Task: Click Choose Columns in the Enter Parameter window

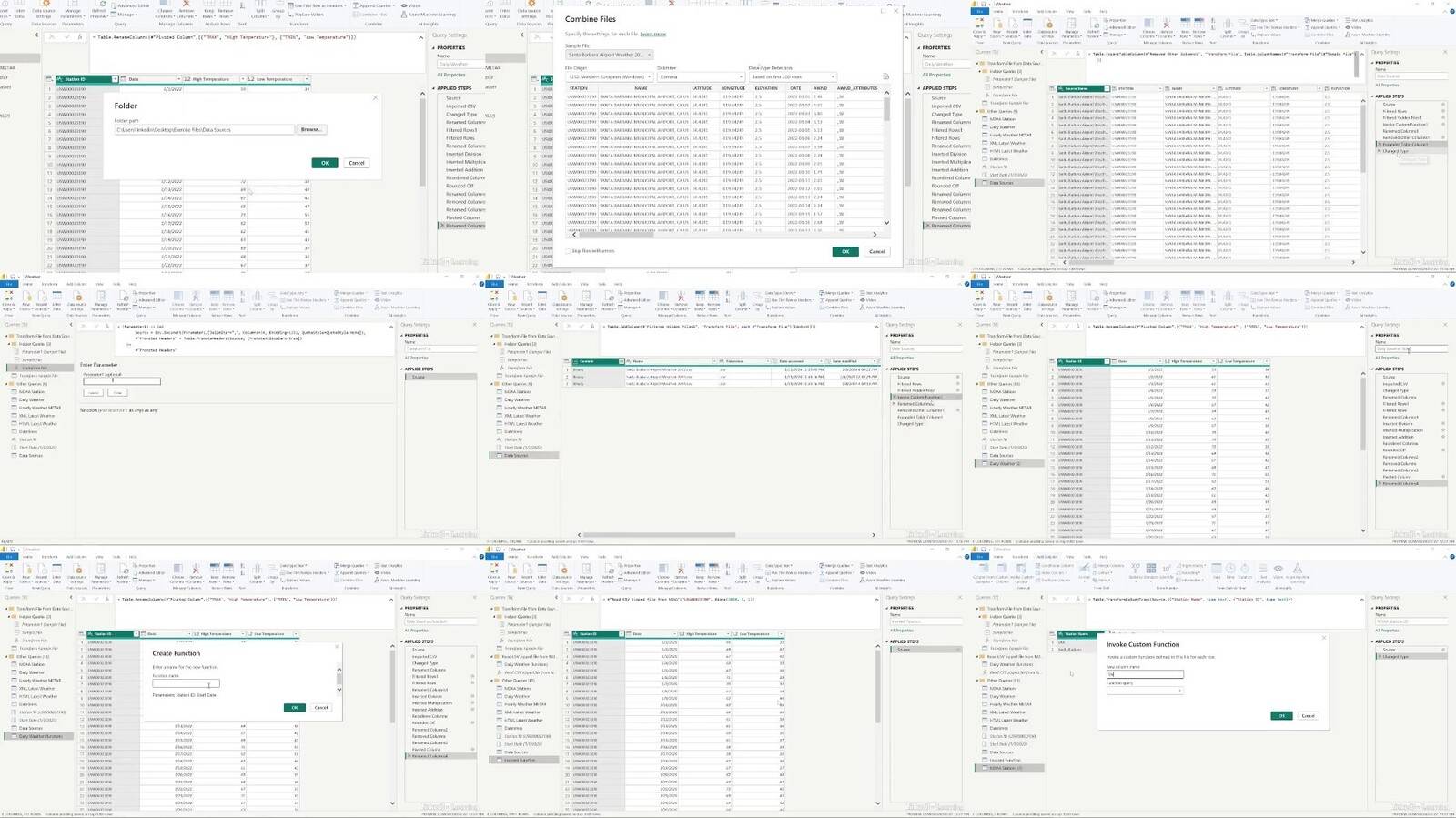Action: click(x=178, y=300)
